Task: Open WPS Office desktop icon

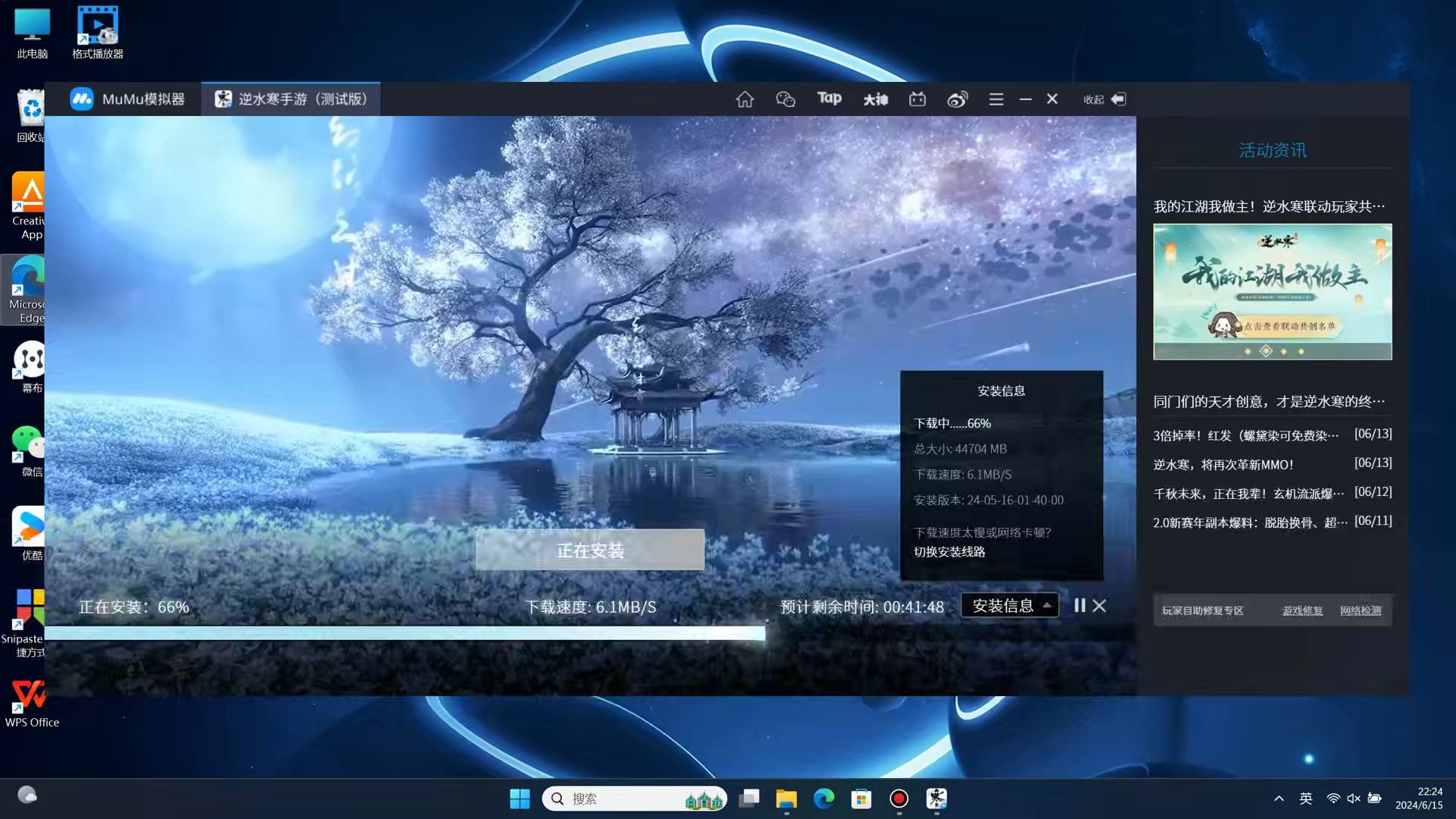Action: click(32, 702)
